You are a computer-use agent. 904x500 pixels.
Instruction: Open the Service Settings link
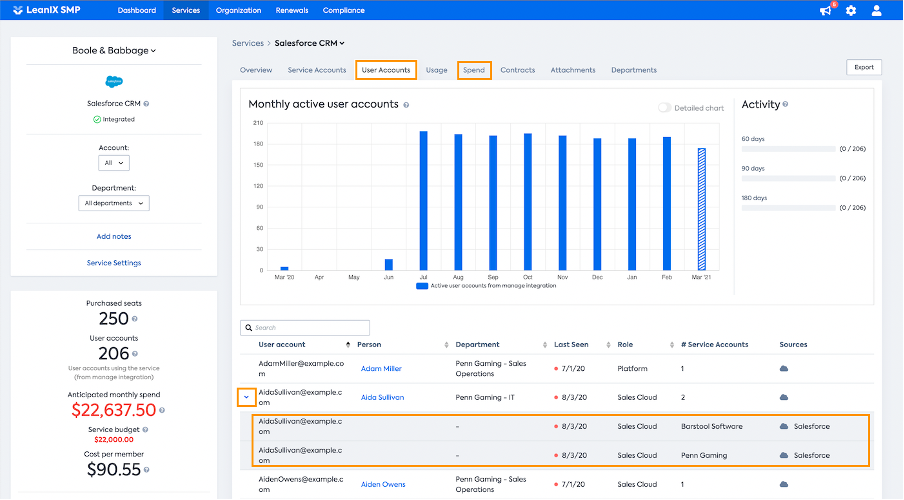(x=114, y=263)
